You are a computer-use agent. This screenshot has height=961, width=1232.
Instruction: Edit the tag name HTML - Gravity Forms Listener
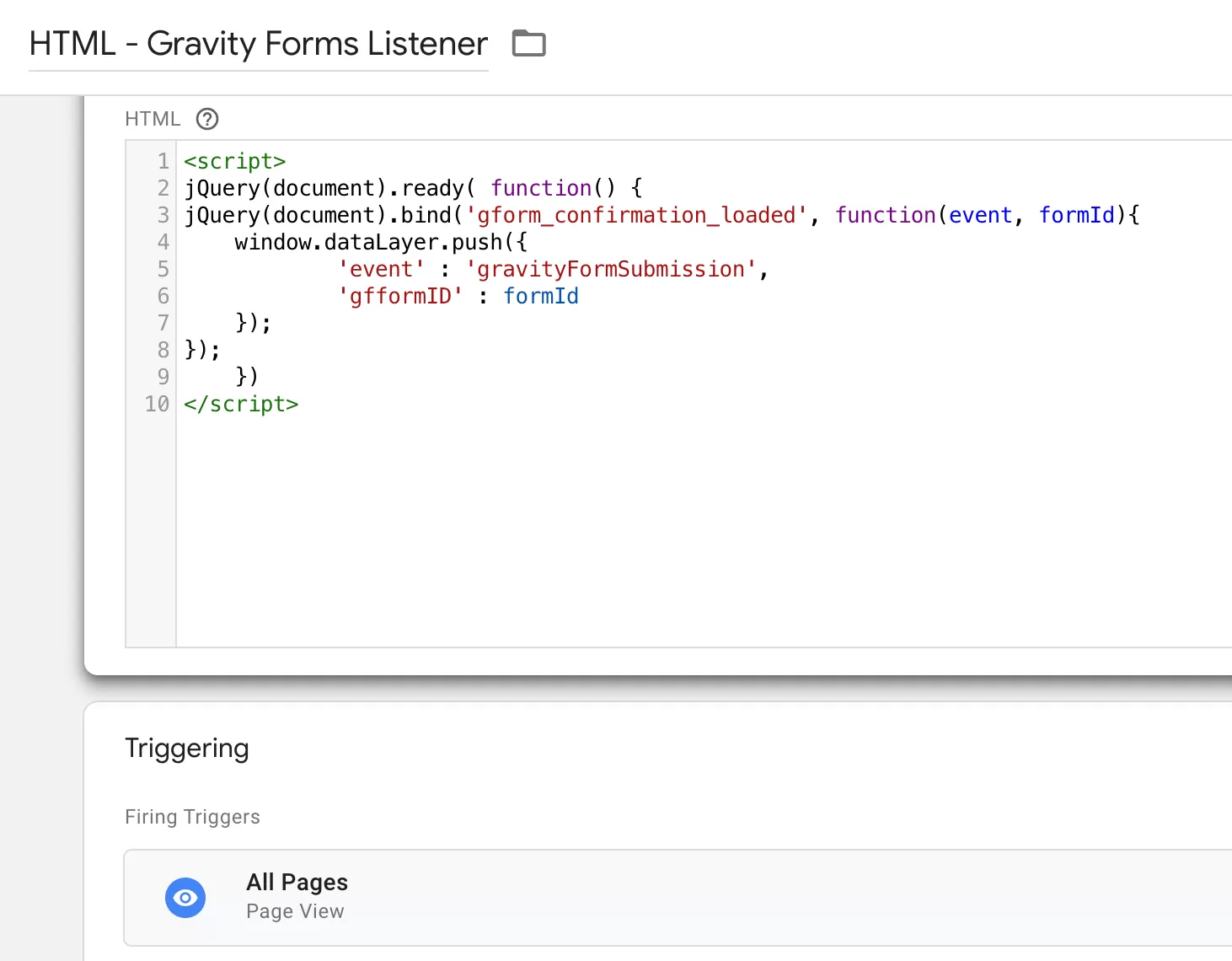click(x=259, y=44)
